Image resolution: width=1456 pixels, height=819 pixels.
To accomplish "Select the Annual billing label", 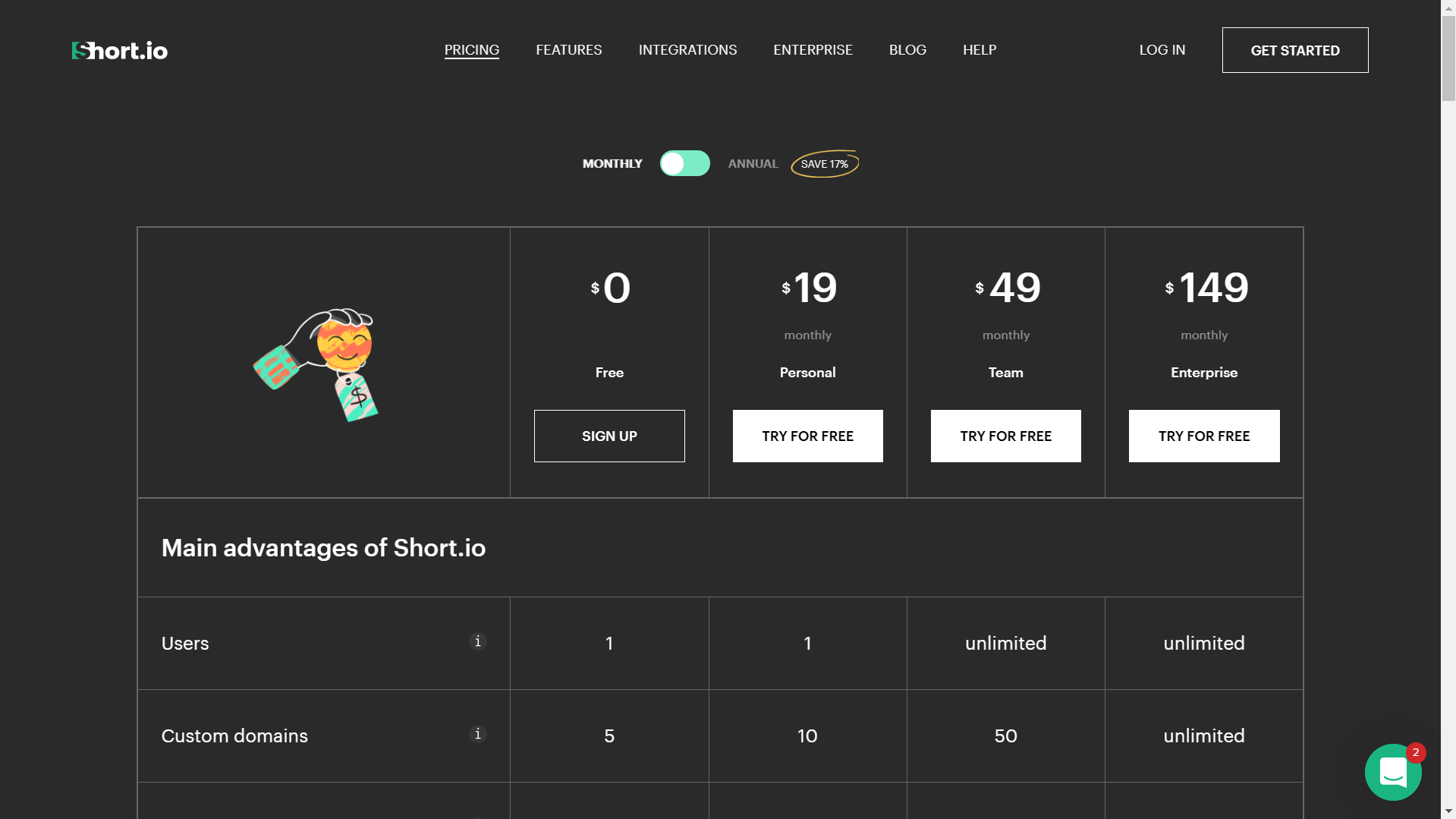I will tap(753, 164).
